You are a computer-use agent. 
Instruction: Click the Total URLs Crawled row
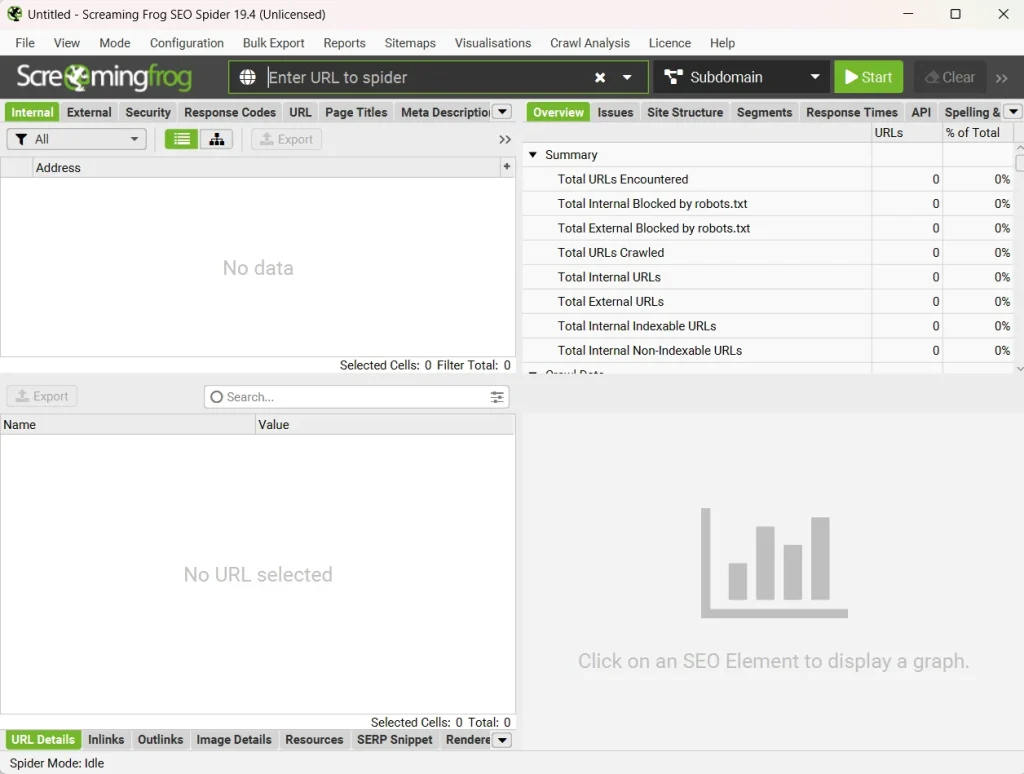pos(769,253)
